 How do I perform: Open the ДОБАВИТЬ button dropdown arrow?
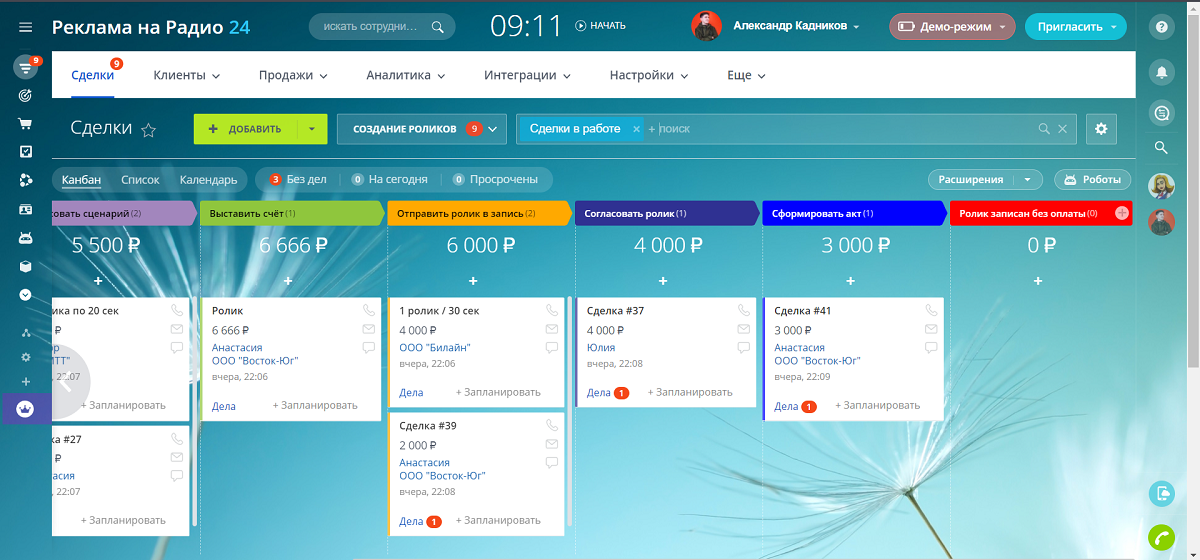coord(312,129)
